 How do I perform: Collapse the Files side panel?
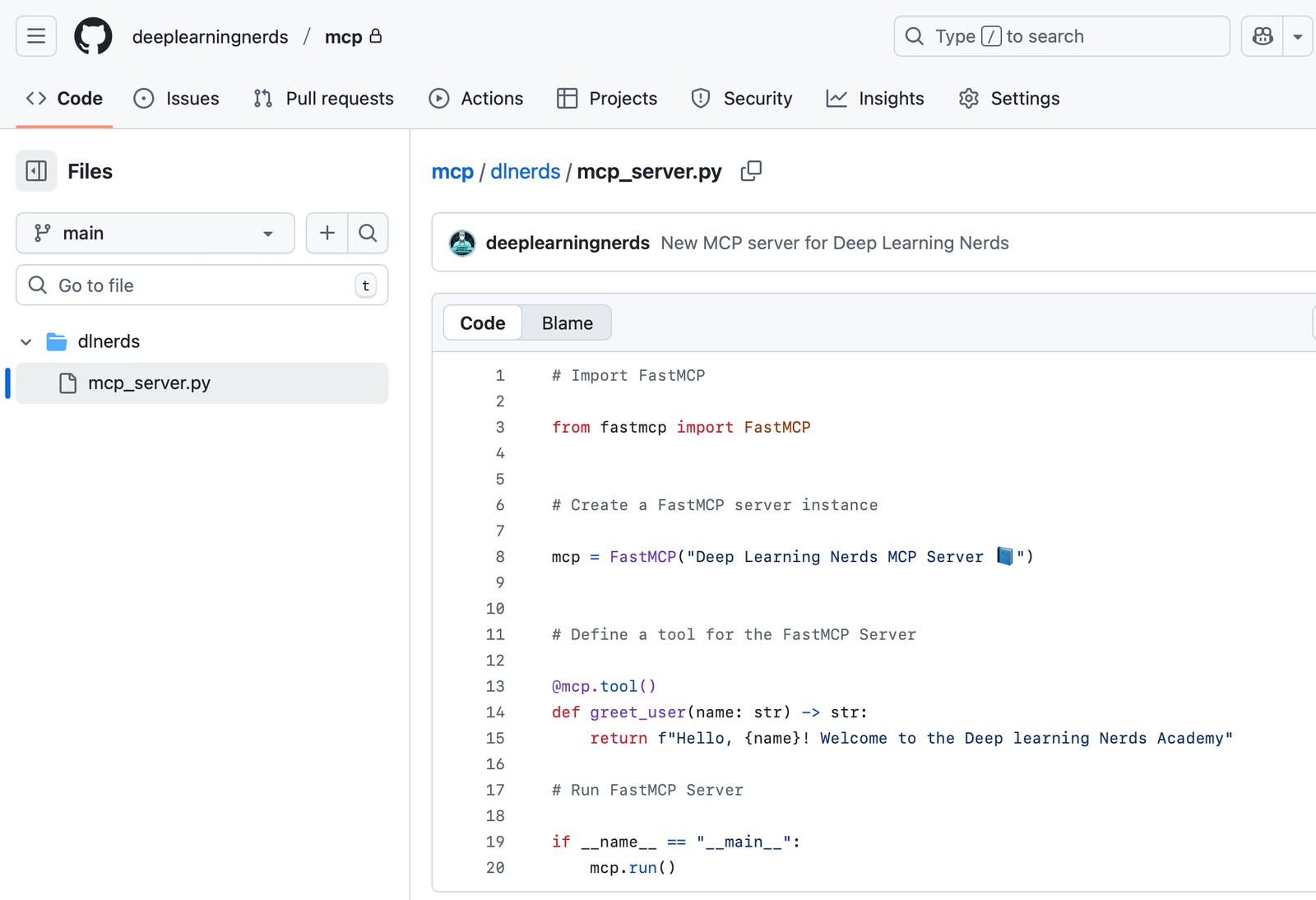[x=36, y=171]
